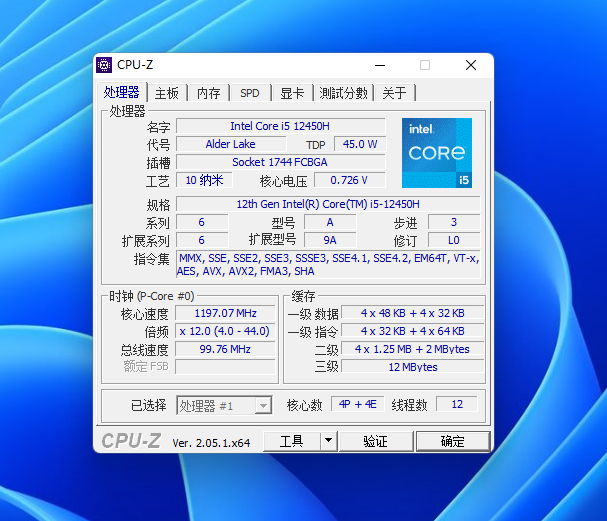Click the instruction set list starting with MMX
Image resolution: width=607 pixels, height=521 pixels.
tap(328, 264)
